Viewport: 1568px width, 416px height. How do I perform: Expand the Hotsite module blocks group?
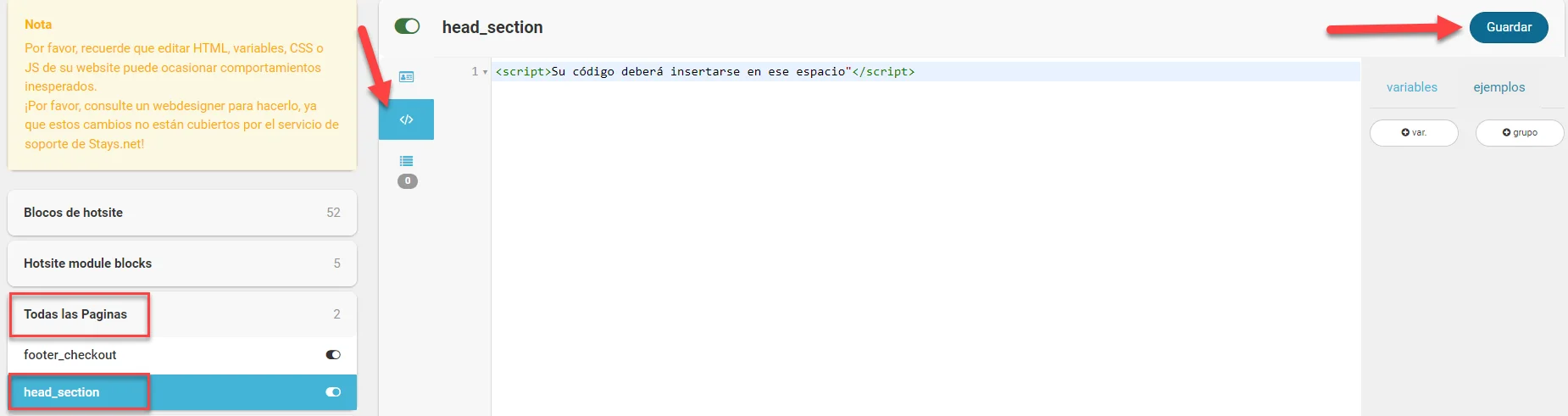pyautogui.click(x=182, y=263)
